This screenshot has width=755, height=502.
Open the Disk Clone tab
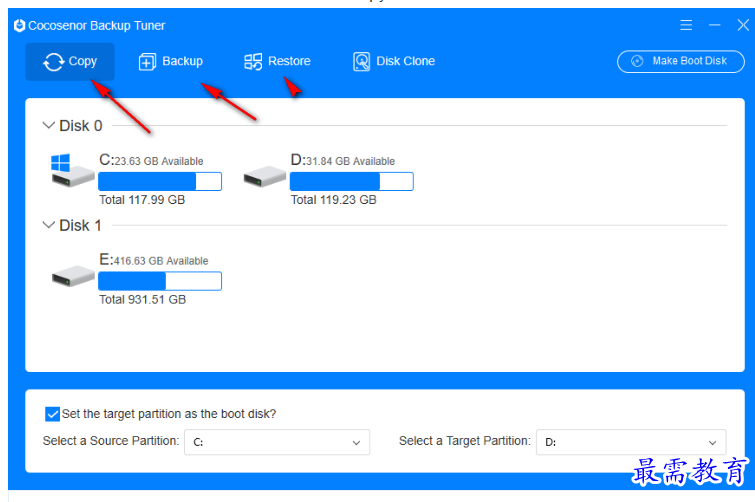[394, 62]
